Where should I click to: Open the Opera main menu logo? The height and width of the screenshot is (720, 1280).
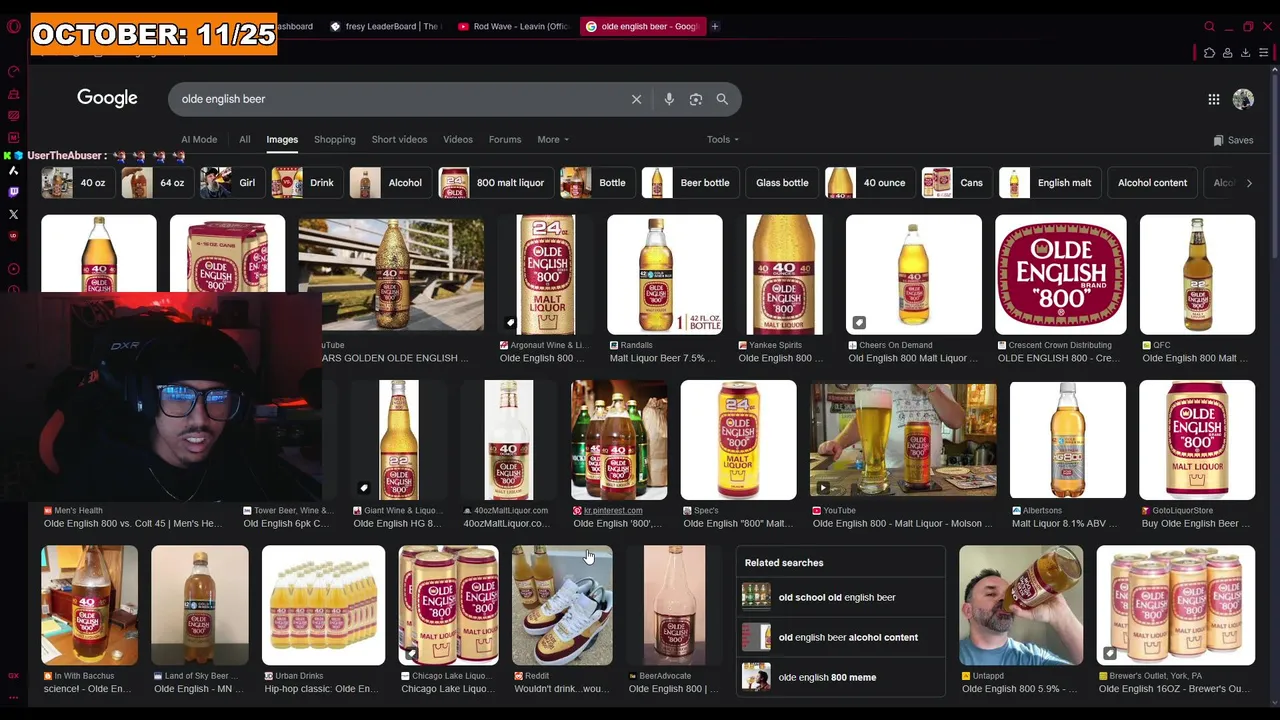[x=14, y=26]
